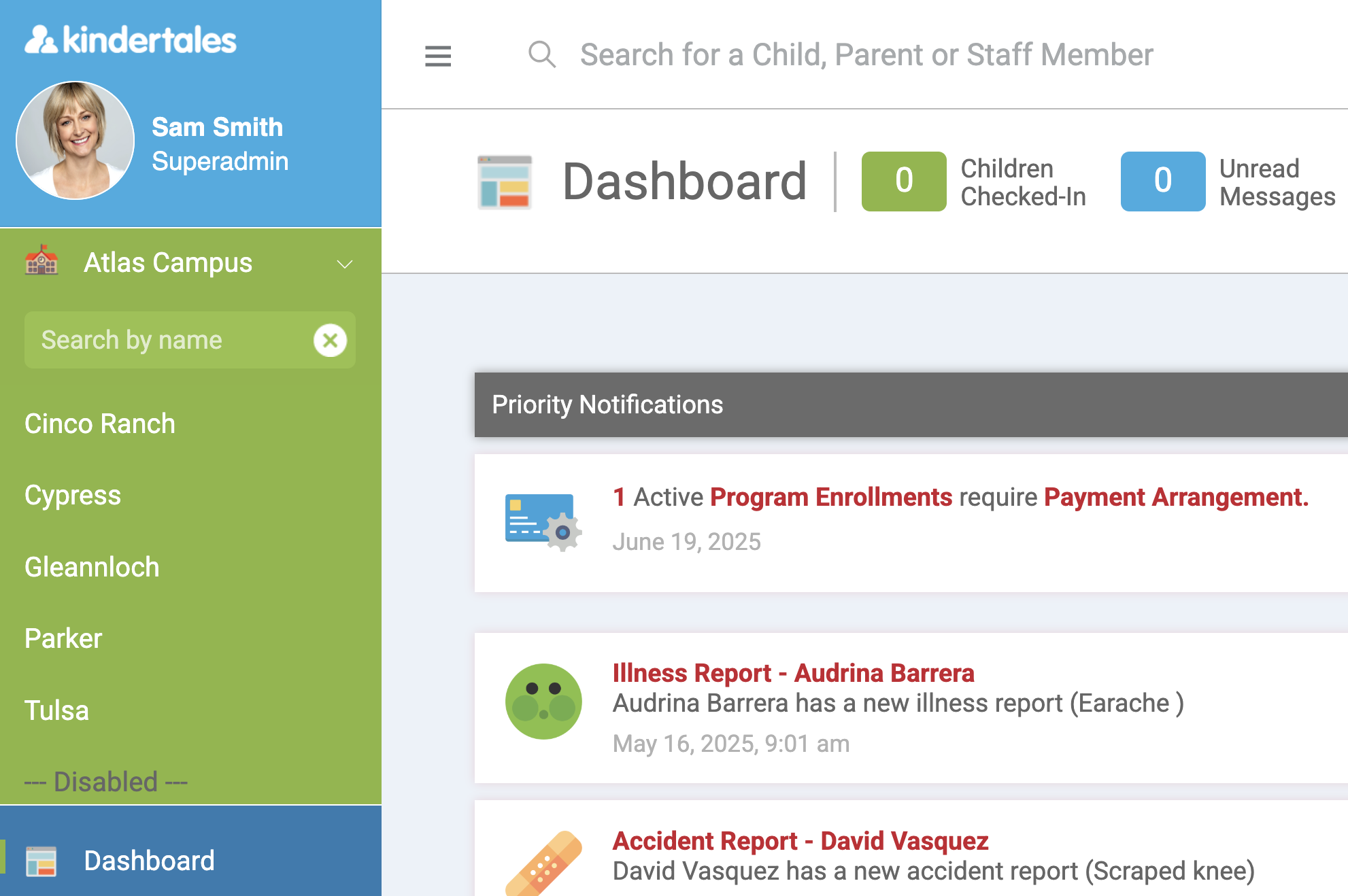This screenshot has width=1348, height=896.
Task: Choose the Tulsa campus
Action: [56, 710]
